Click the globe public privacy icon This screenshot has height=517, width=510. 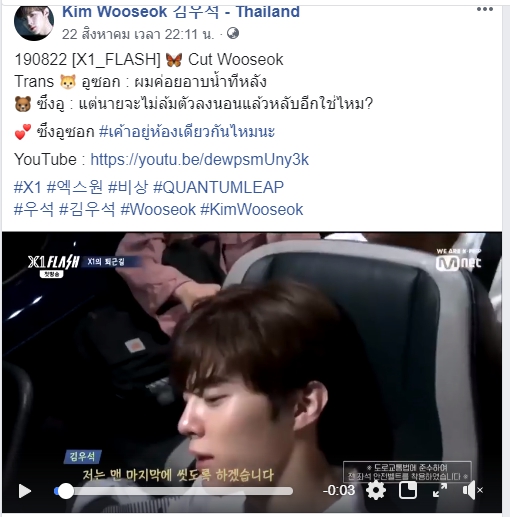(233, 33)
